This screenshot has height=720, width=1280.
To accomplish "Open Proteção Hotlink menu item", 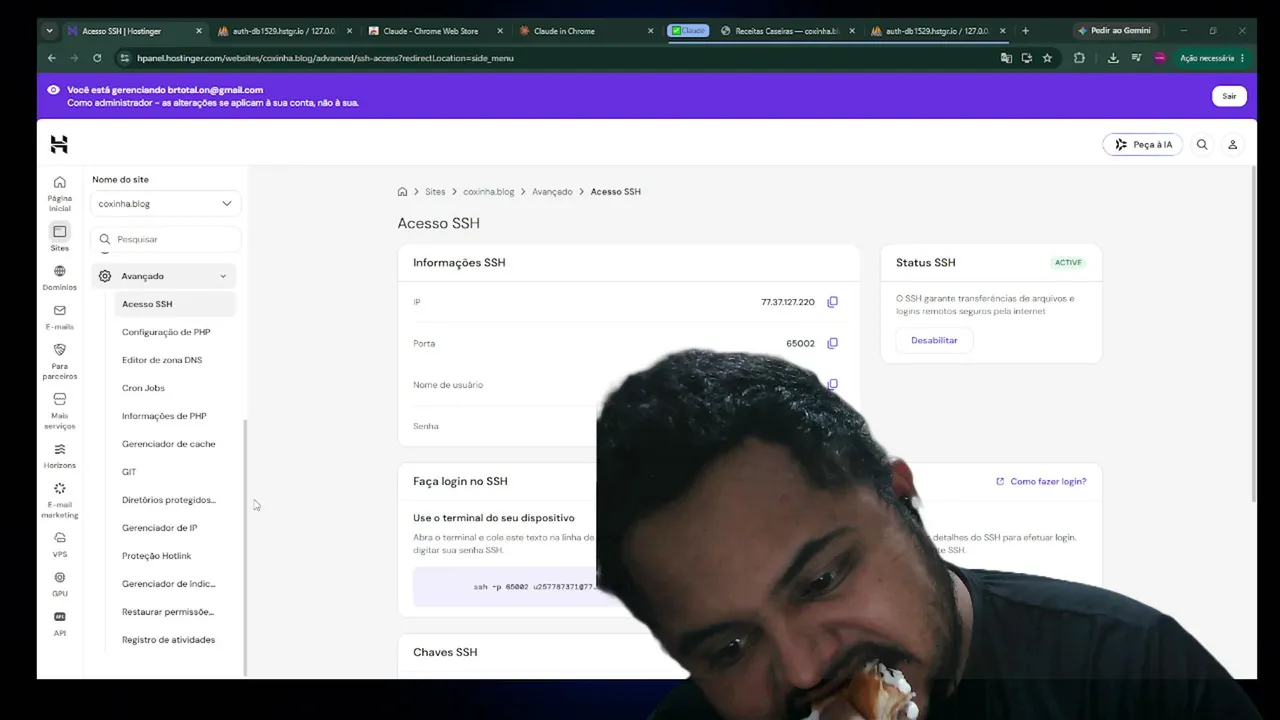I will pyautogui.click(x=156, y=556).
